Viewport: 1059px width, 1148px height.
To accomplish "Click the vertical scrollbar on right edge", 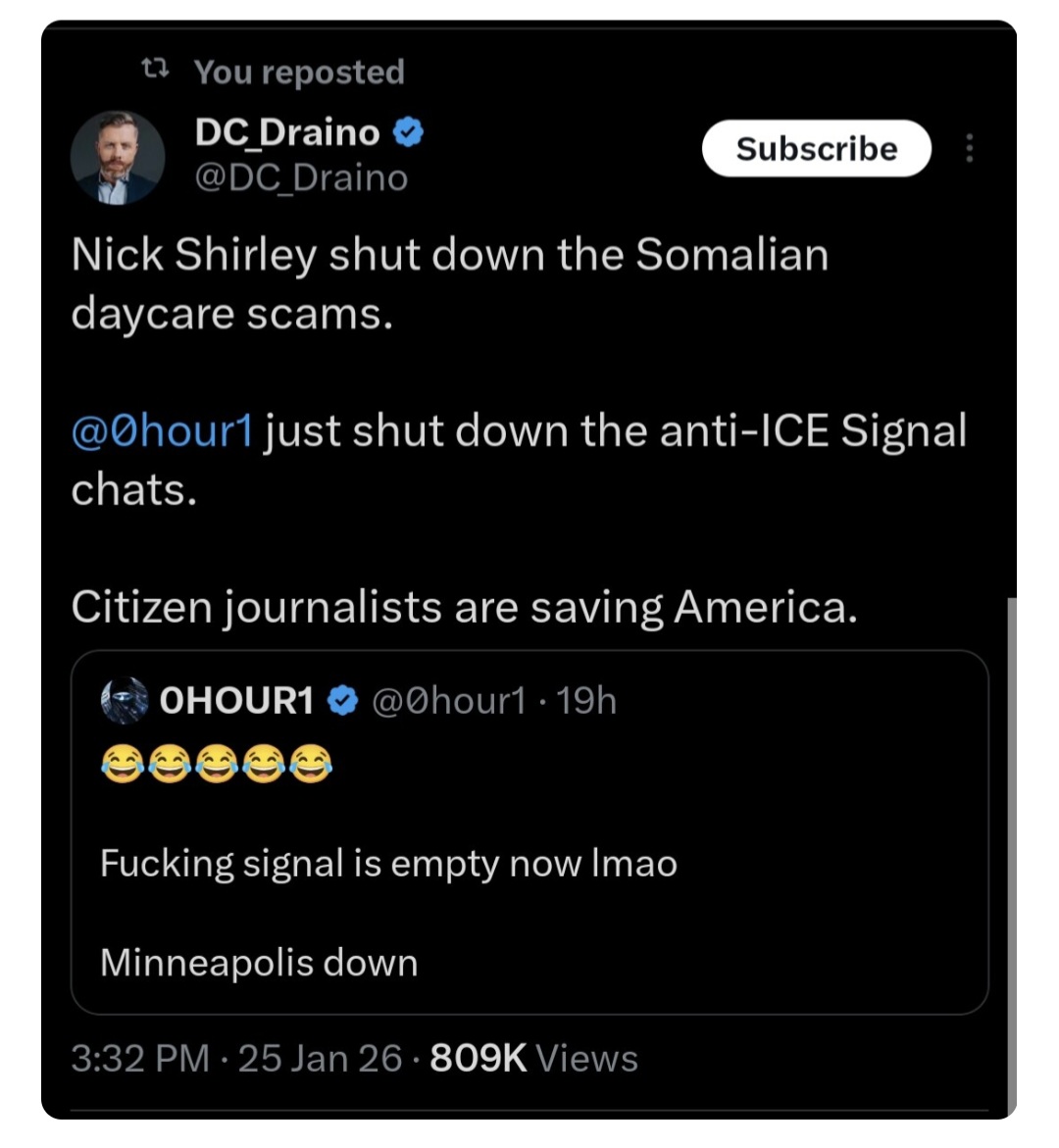I will 1011,853.
